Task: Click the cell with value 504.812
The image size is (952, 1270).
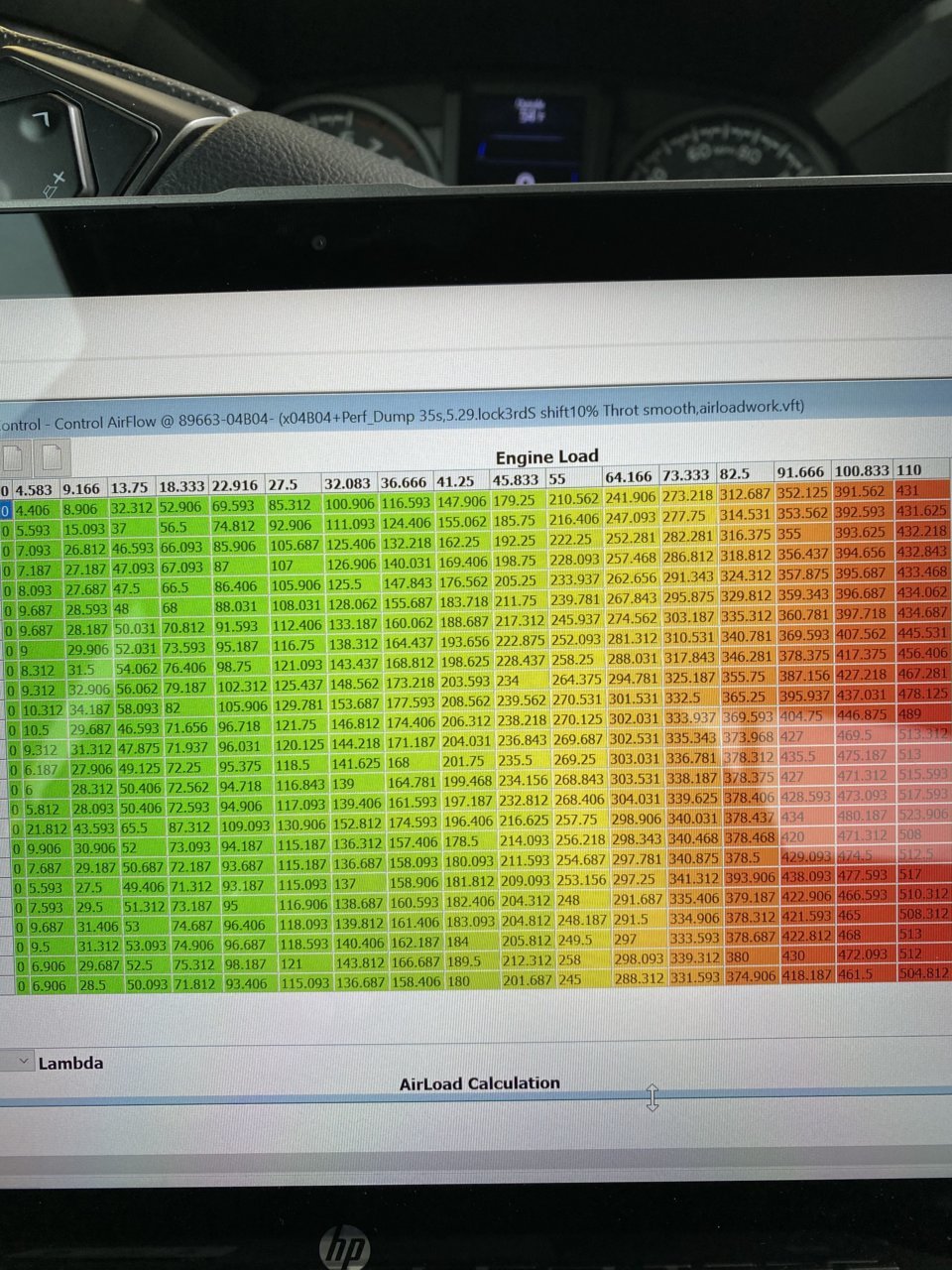Action: click(x=925, y=973)
